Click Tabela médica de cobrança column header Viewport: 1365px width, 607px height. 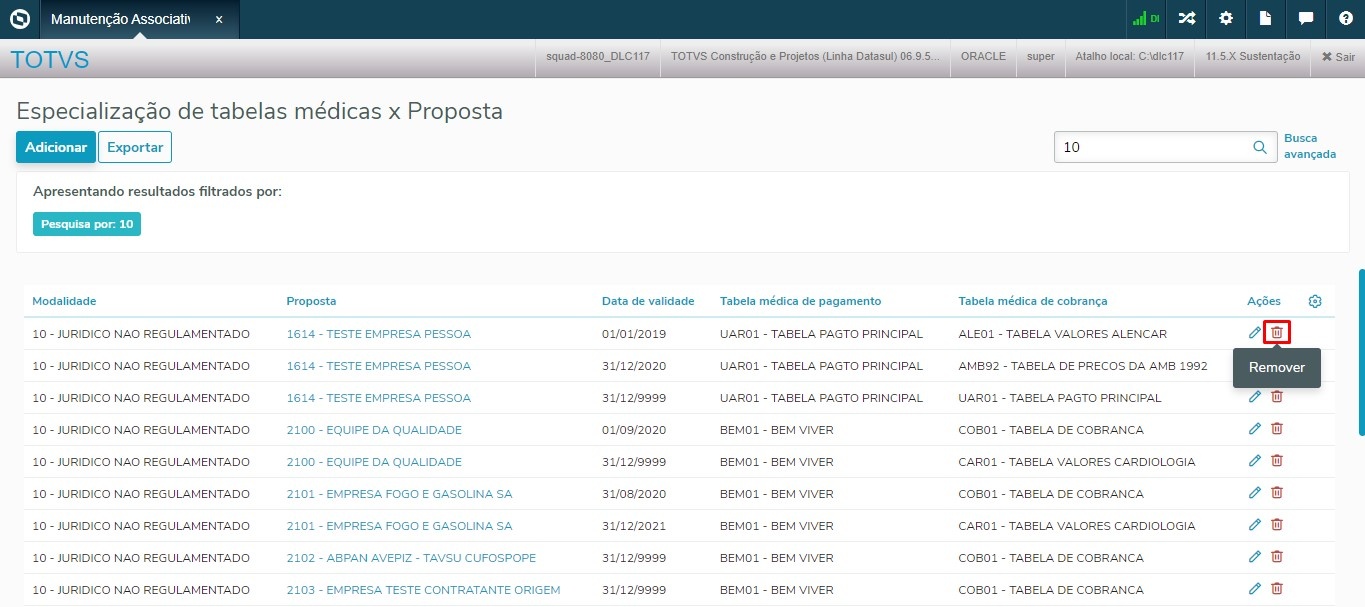(1033, 301)
